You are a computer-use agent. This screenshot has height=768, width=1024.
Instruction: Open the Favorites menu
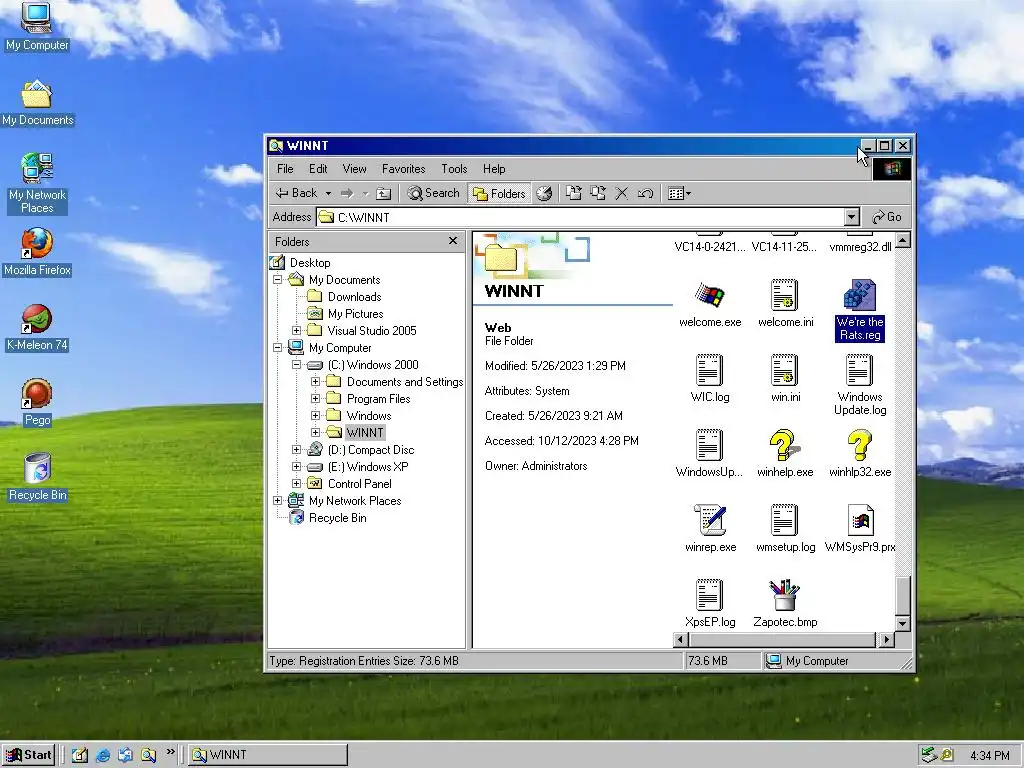point(404,169)
